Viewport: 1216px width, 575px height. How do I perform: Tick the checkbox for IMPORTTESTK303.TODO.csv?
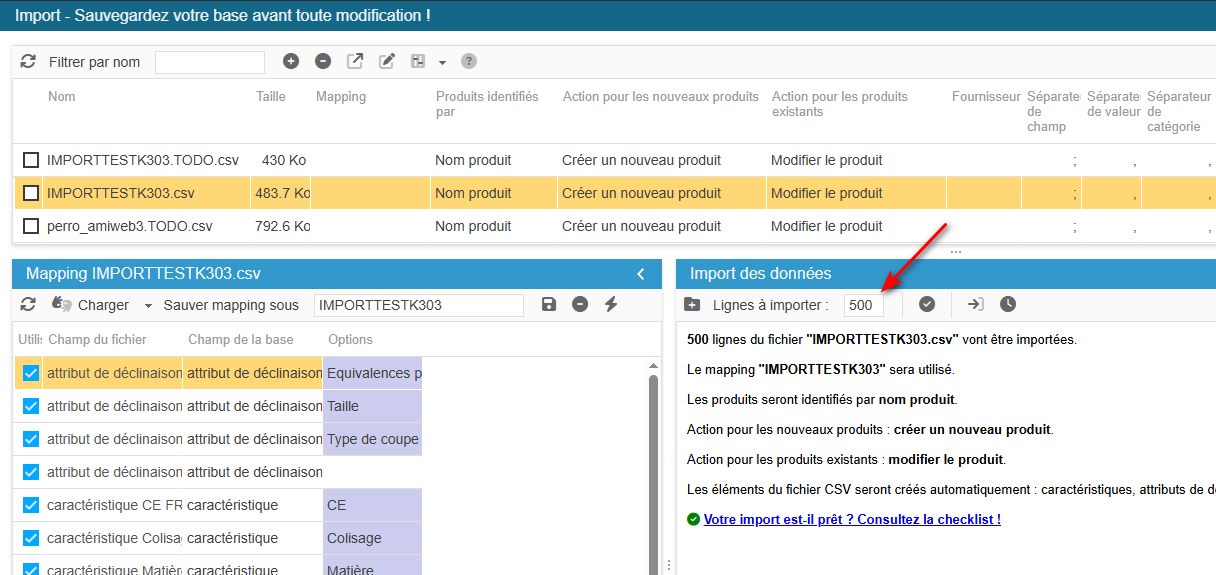[x=31, y=160]
